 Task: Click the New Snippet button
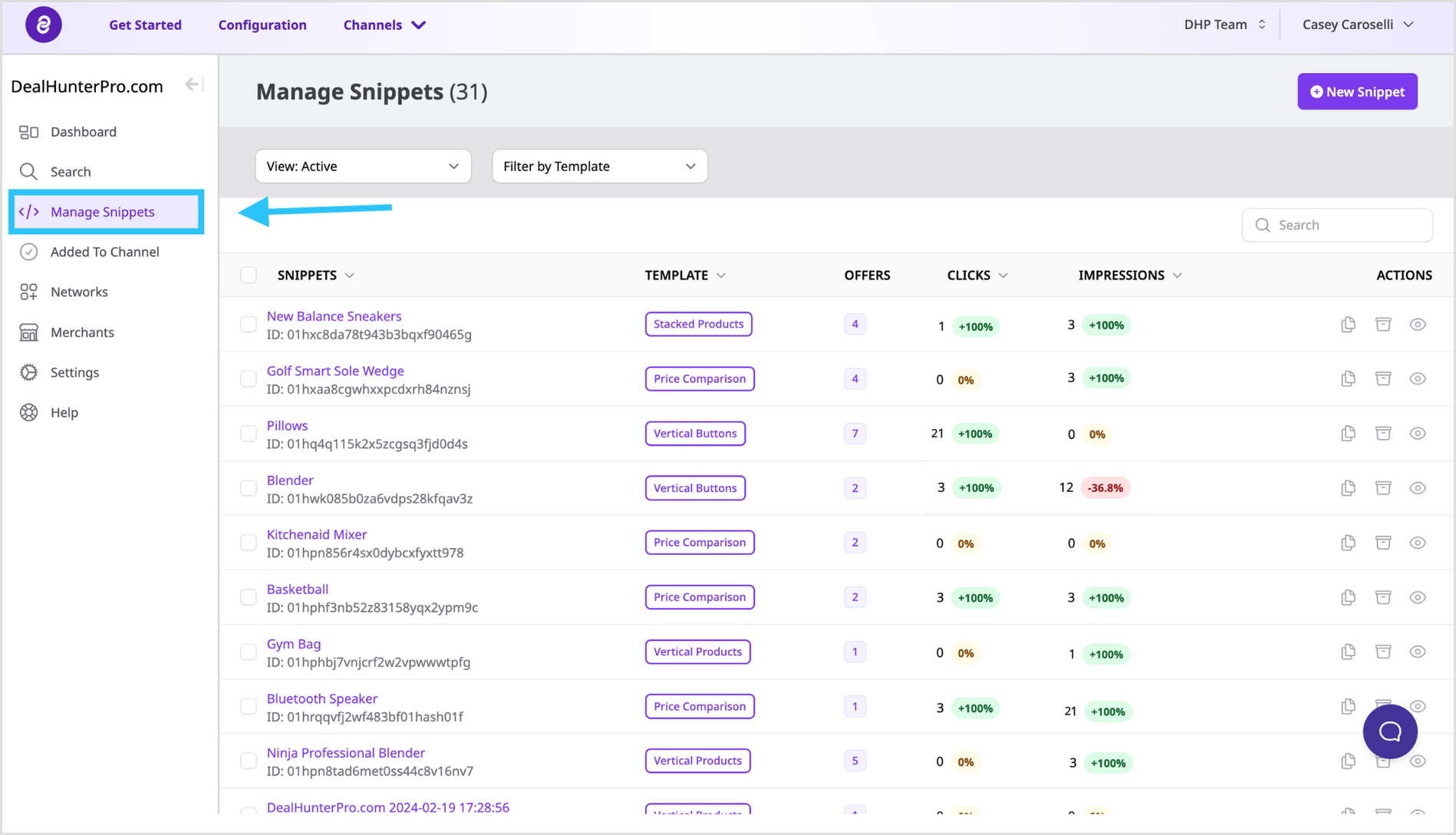tap(1357, 91)
